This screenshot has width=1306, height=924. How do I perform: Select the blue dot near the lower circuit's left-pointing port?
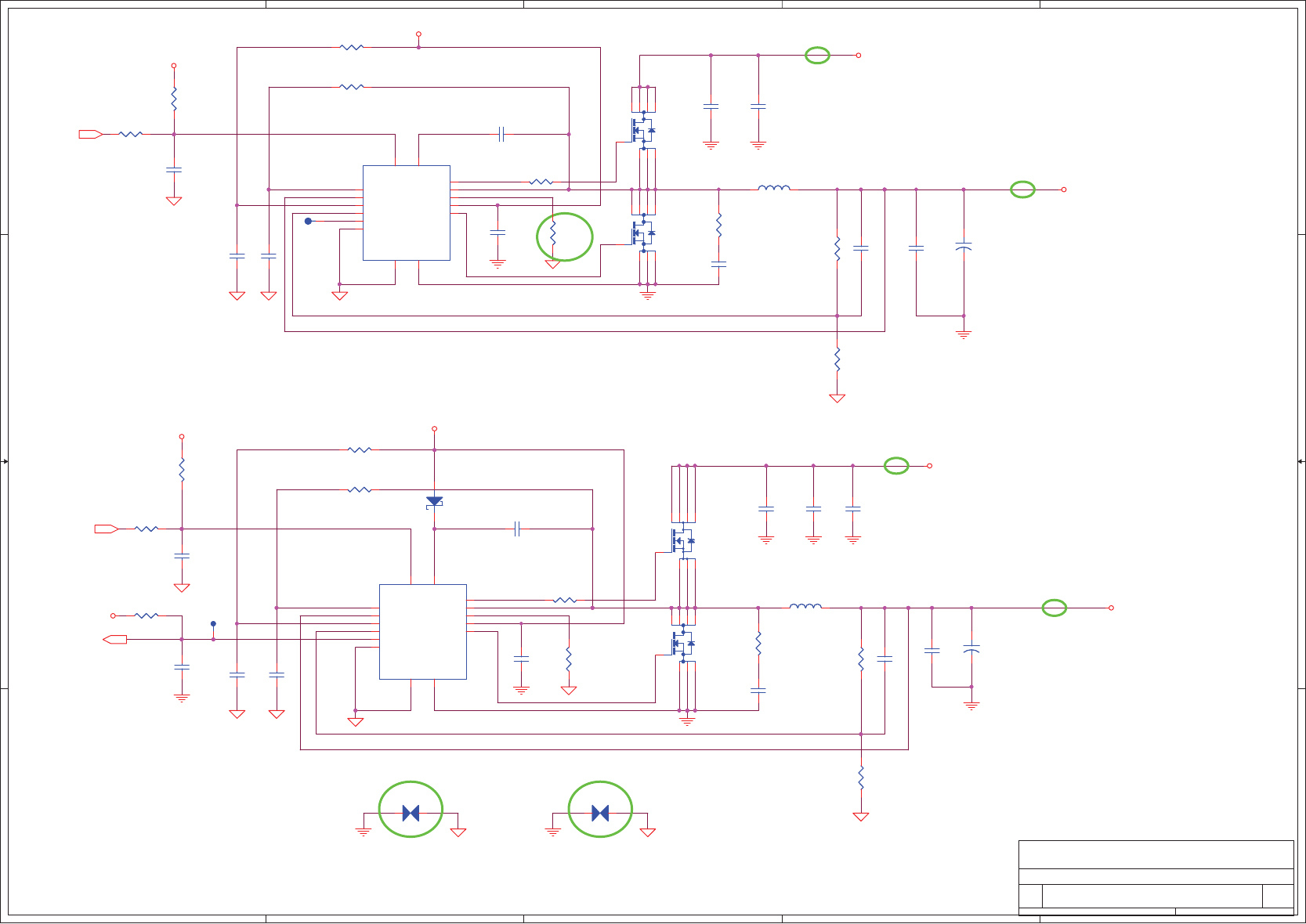click(213, 624)
